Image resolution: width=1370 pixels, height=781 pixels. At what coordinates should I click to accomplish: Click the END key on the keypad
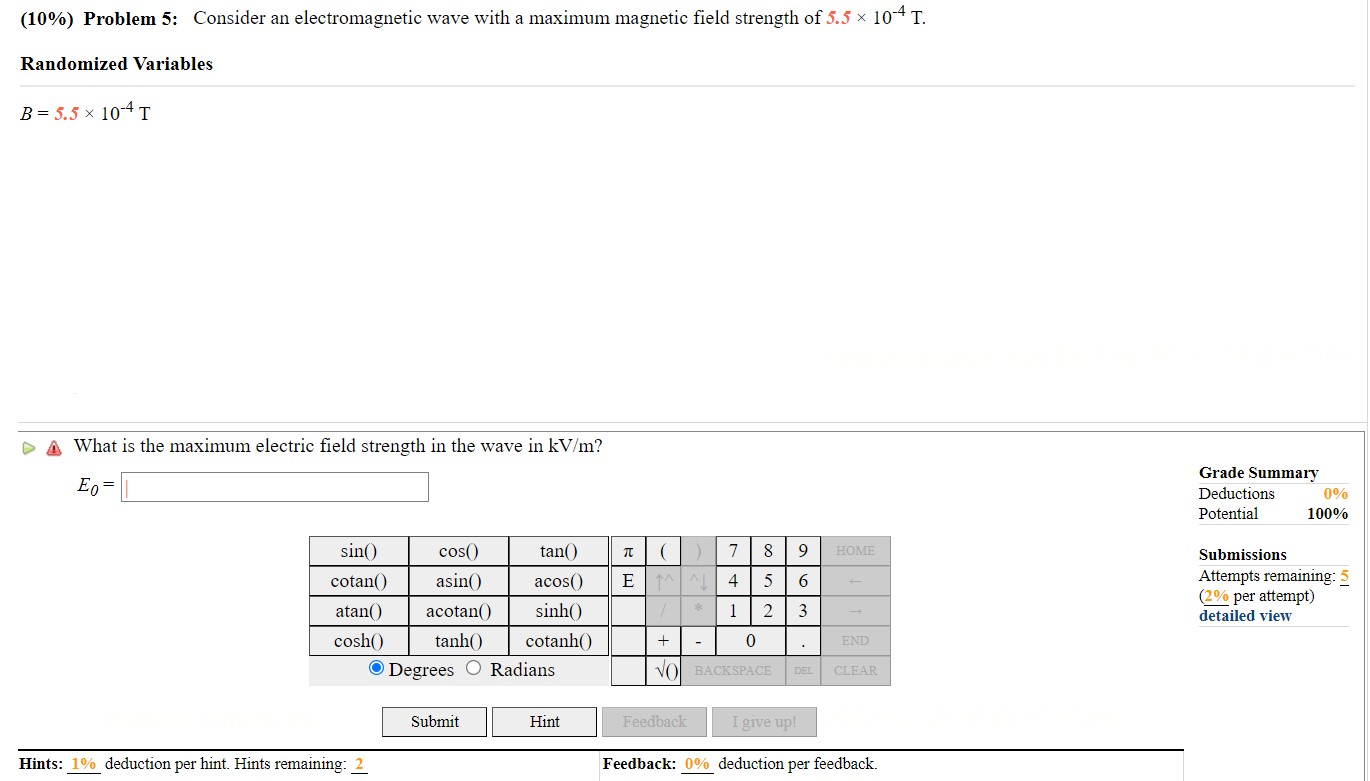[x=855, y=640]
